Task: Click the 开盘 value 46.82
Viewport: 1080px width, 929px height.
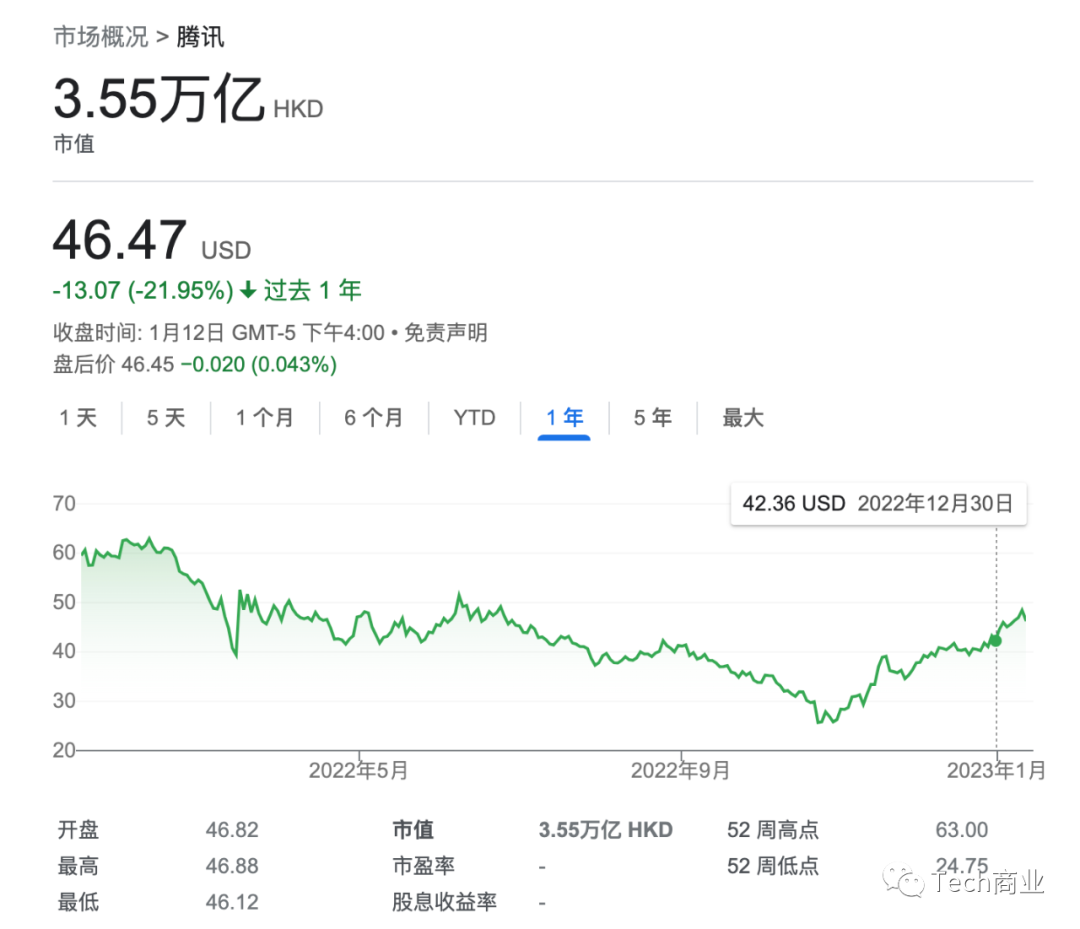Action: coord(232,830)
